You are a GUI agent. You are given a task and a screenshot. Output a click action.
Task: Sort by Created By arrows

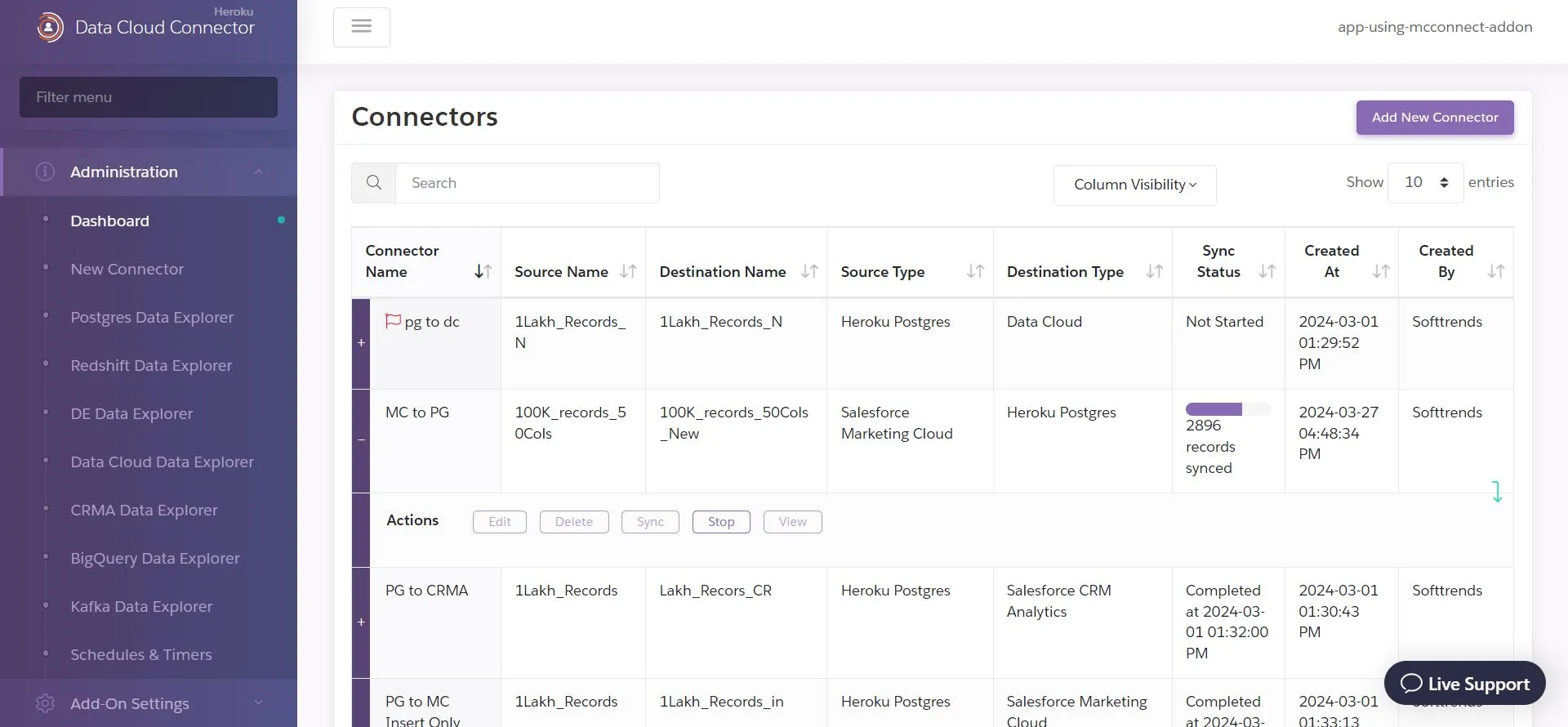1495,271
